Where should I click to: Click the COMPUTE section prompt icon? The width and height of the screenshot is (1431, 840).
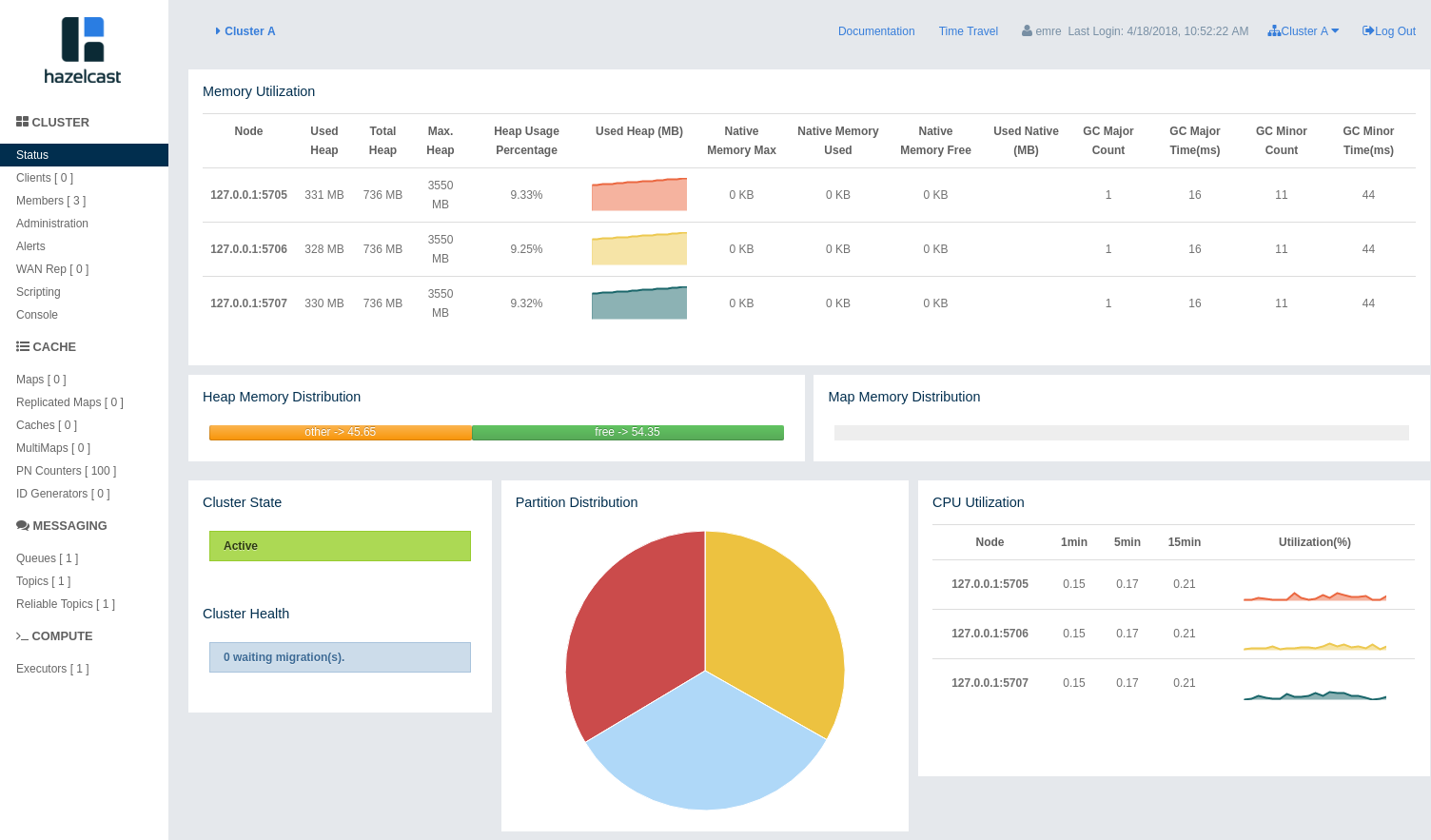point(22,635)
